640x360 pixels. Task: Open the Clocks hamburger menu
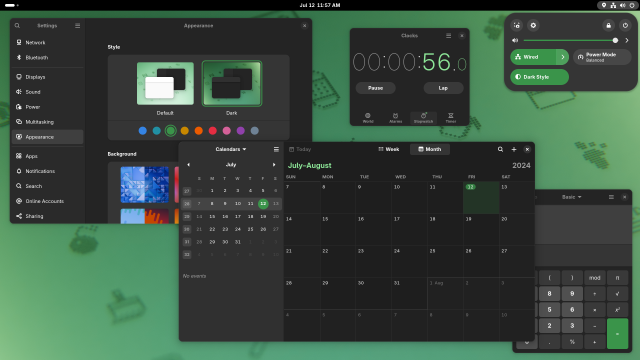point(449,36)
